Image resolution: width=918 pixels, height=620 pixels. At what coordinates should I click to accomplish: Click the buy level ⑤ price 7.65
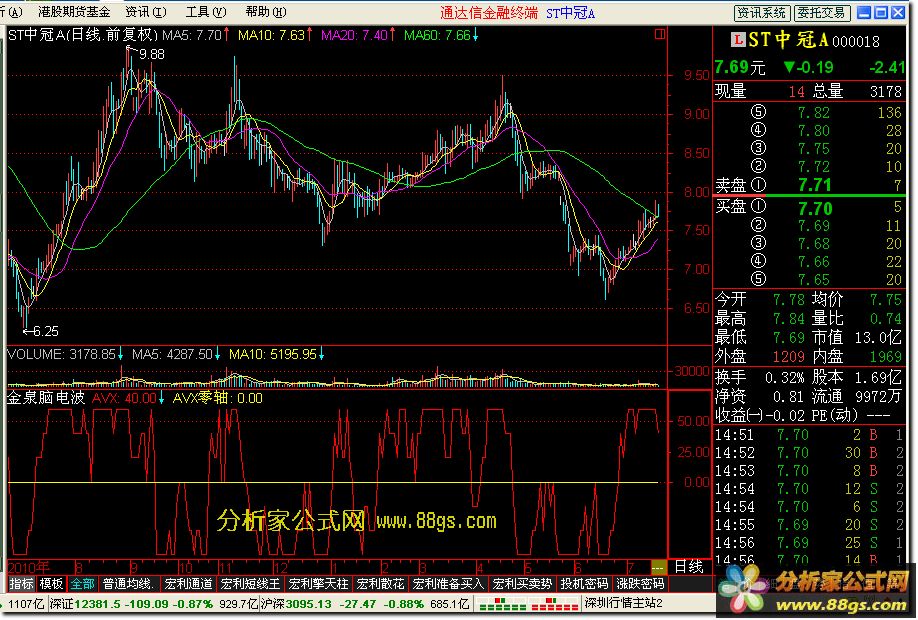(814, 279)
